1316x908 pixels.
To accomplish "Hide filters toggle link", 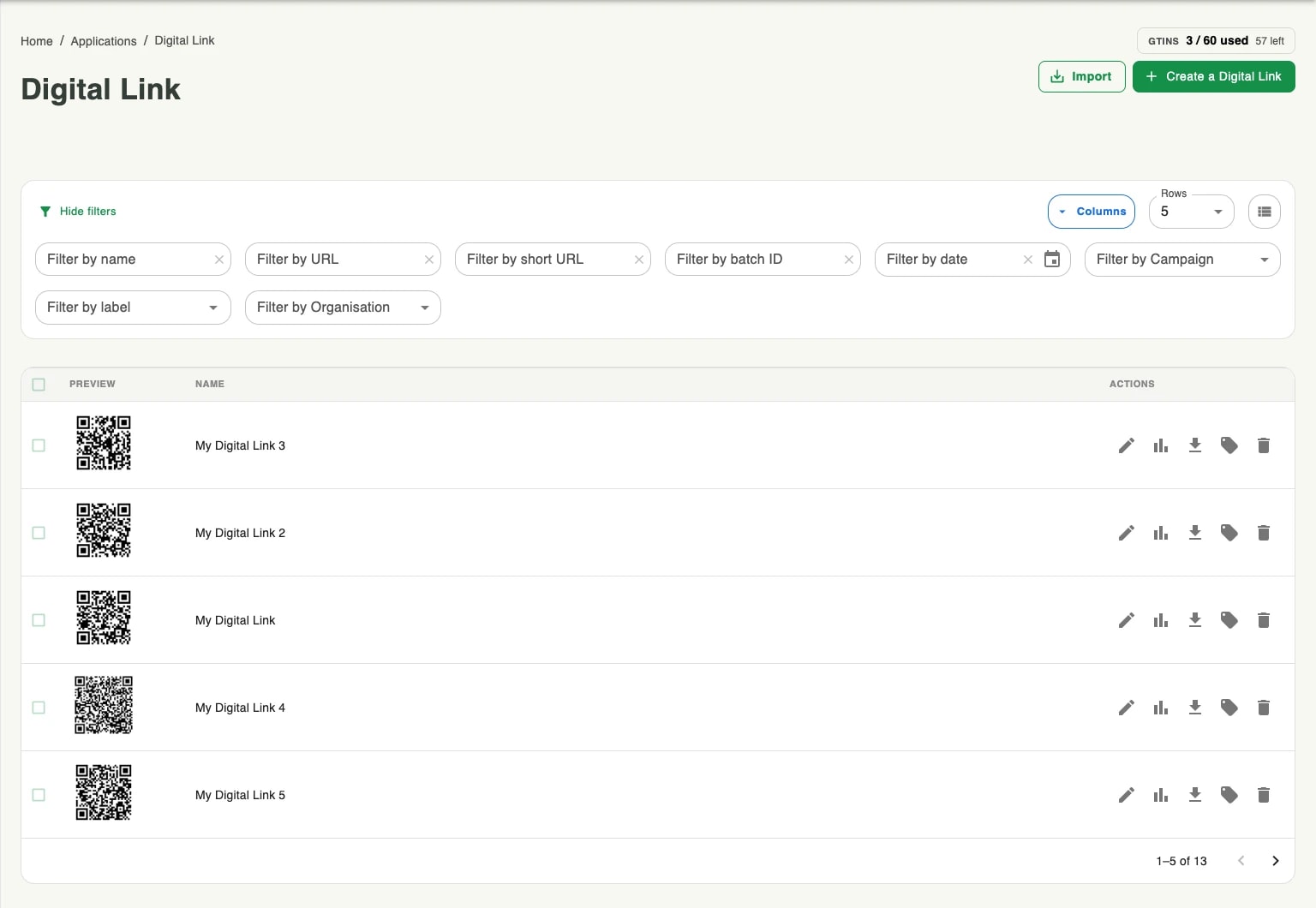I will click(78, 212).
